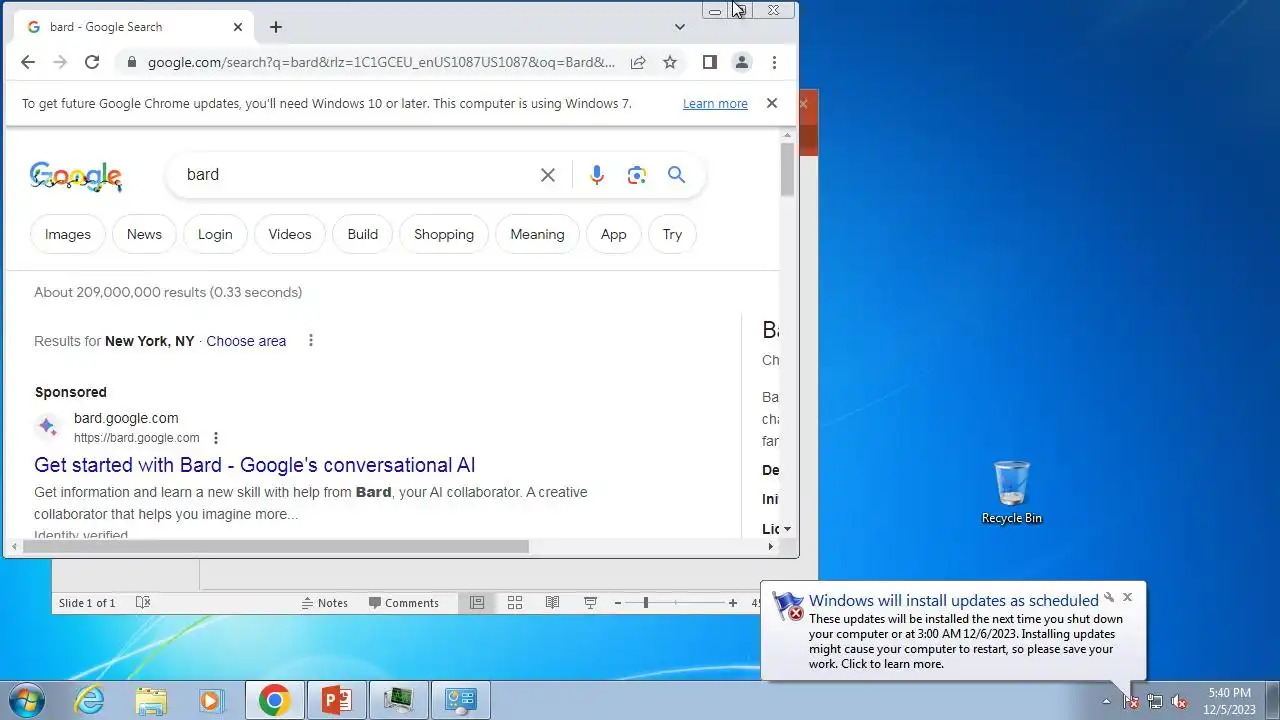Start PowerPoint Slide Show
Image resolution: width=1280 pixels, height=720 pixels.
point(590,603)
